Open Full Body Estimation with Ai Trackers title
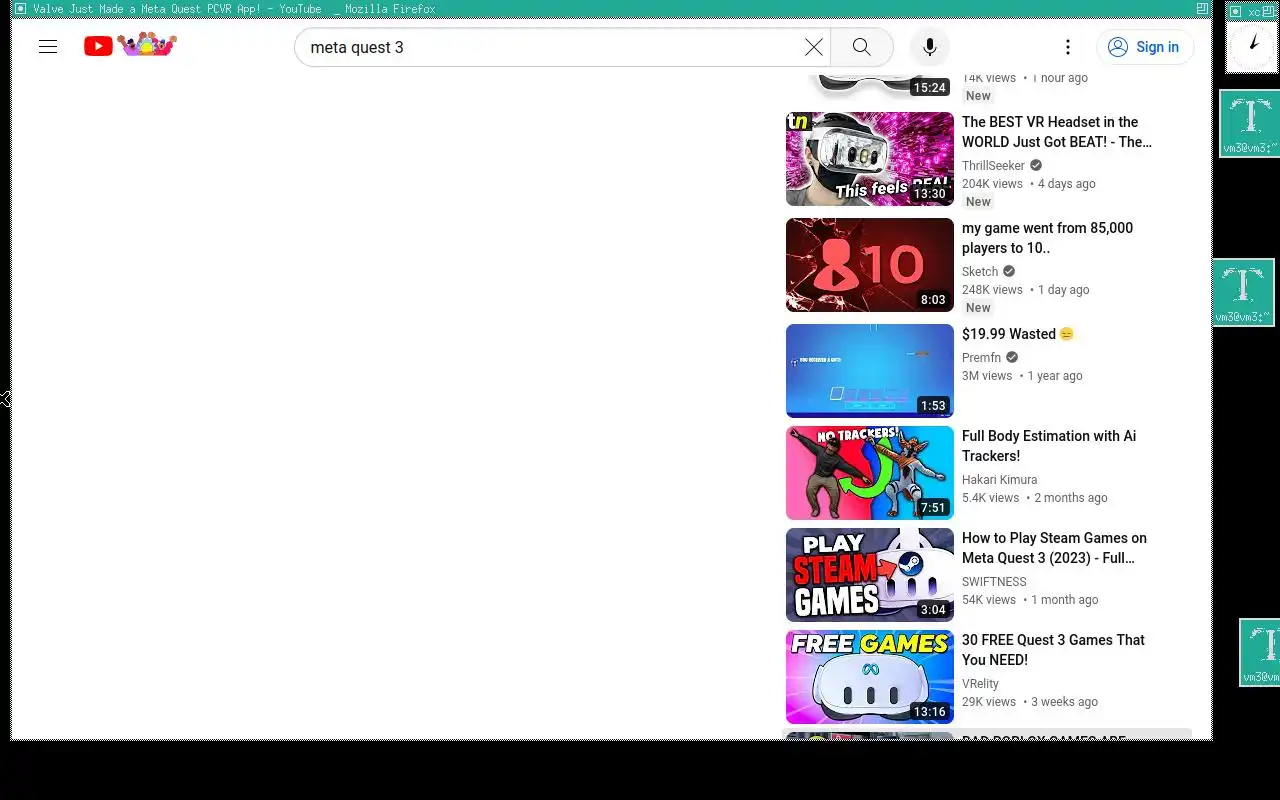 tap(1049, 446)
